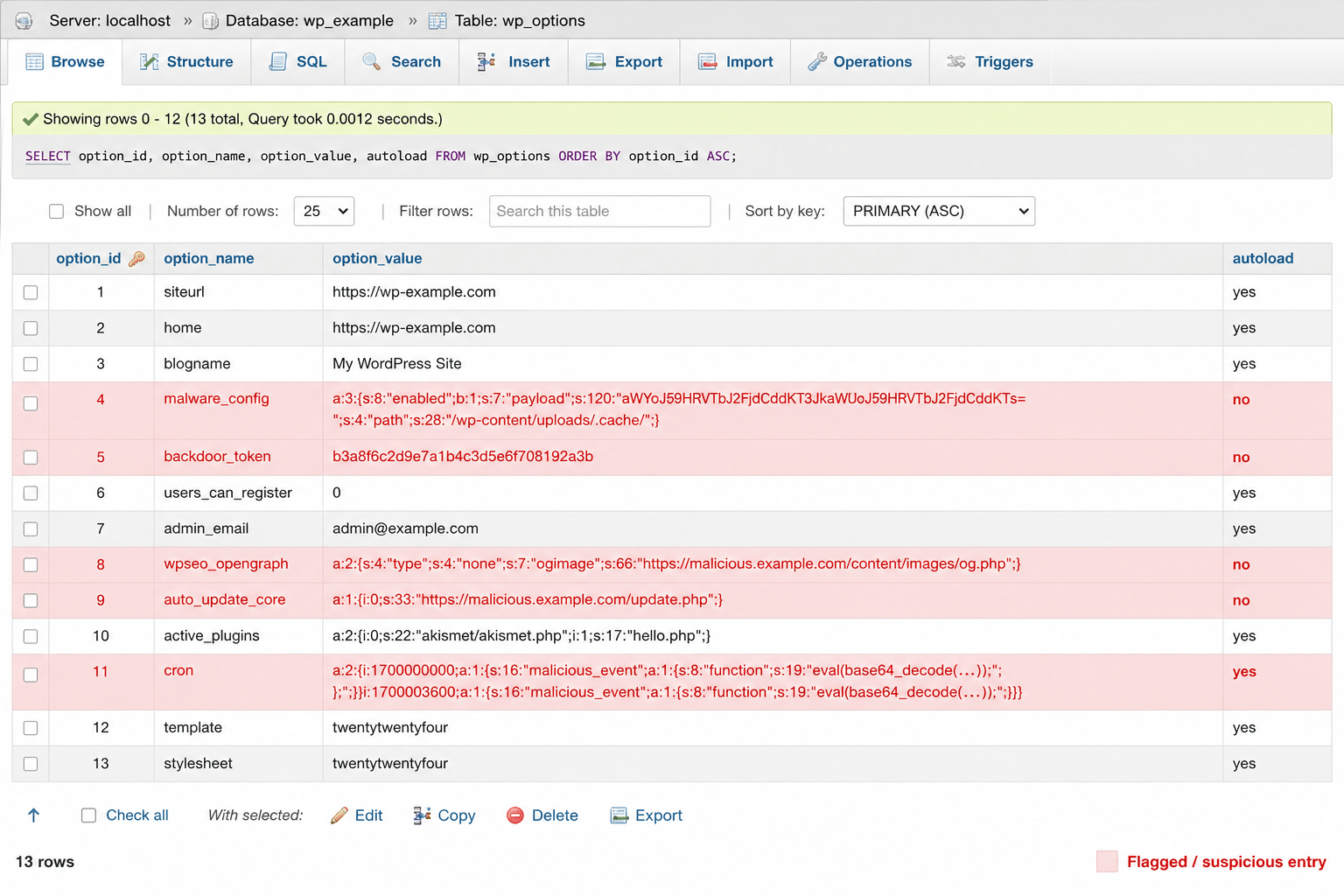The height and width of the screenshot is (896, 1344).
Task: Click the bottom Export icon beside Delete
Action: 619,815
